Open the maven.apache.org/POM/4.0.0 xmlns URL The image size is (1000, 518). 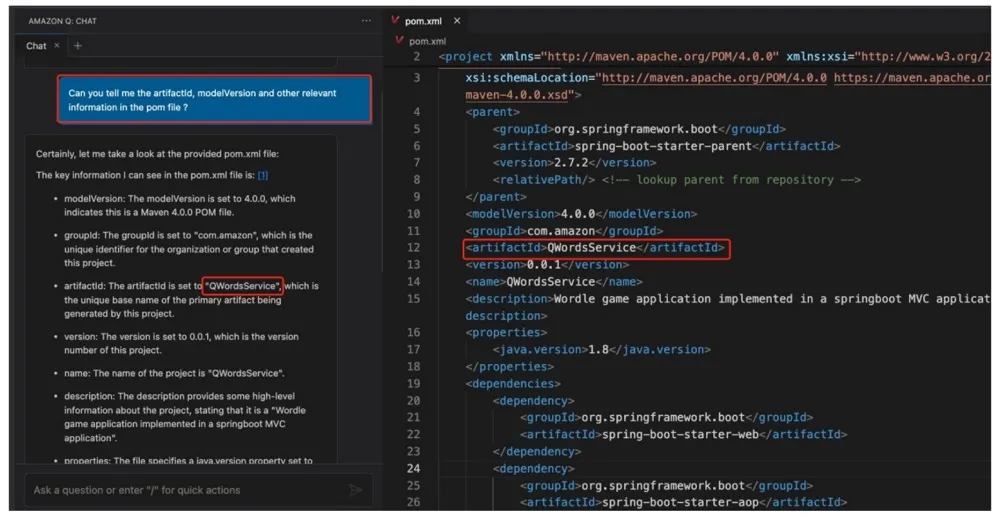(659, 57)
